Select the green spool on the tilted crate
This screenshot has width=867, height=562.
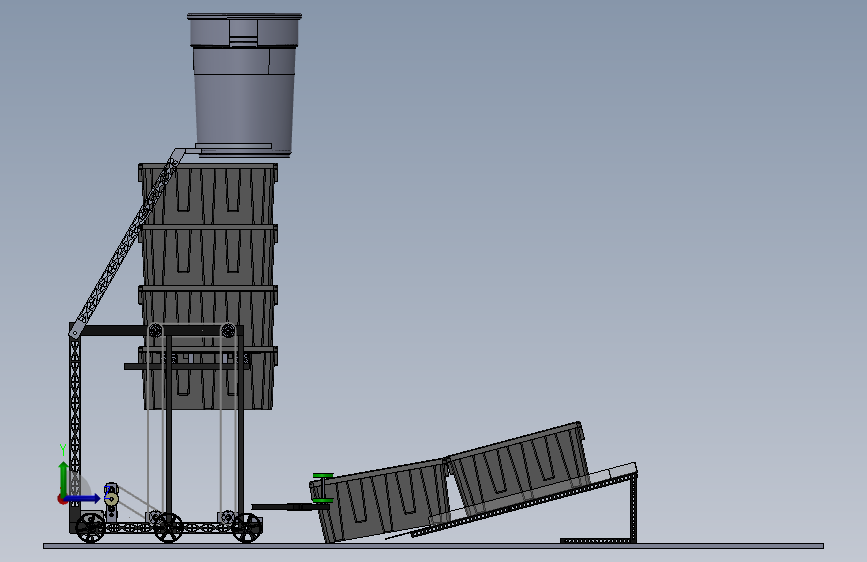pyautogui.click(x=323, y=488)
